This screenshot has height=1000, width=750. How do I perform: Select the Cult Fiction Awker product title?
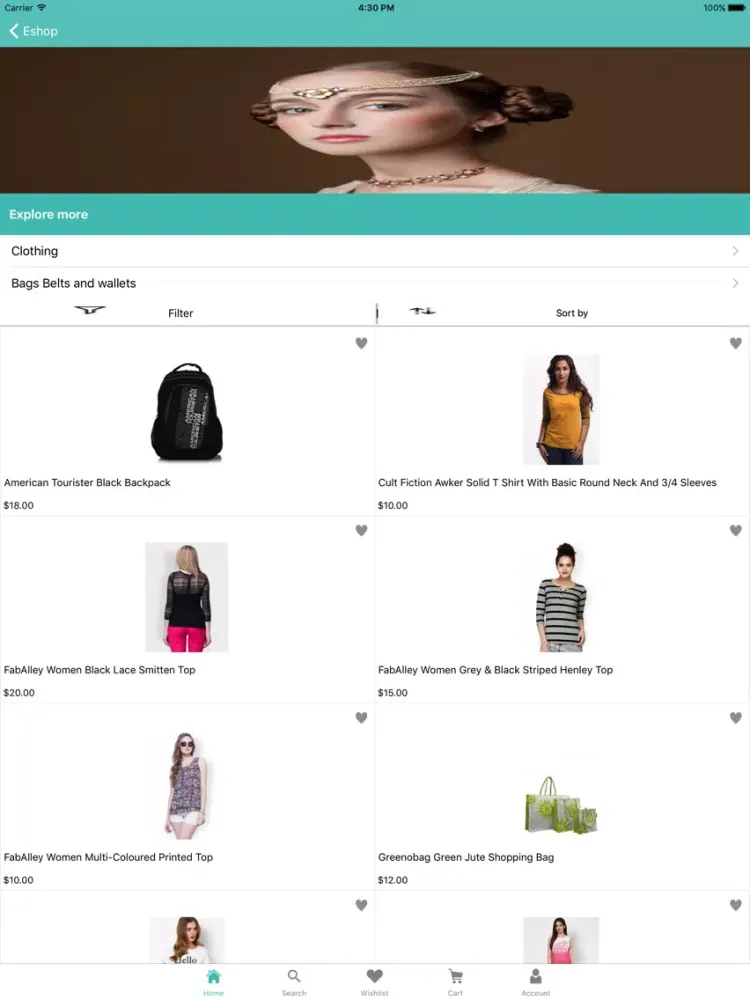pyautogui.click(x=547, y=483)
